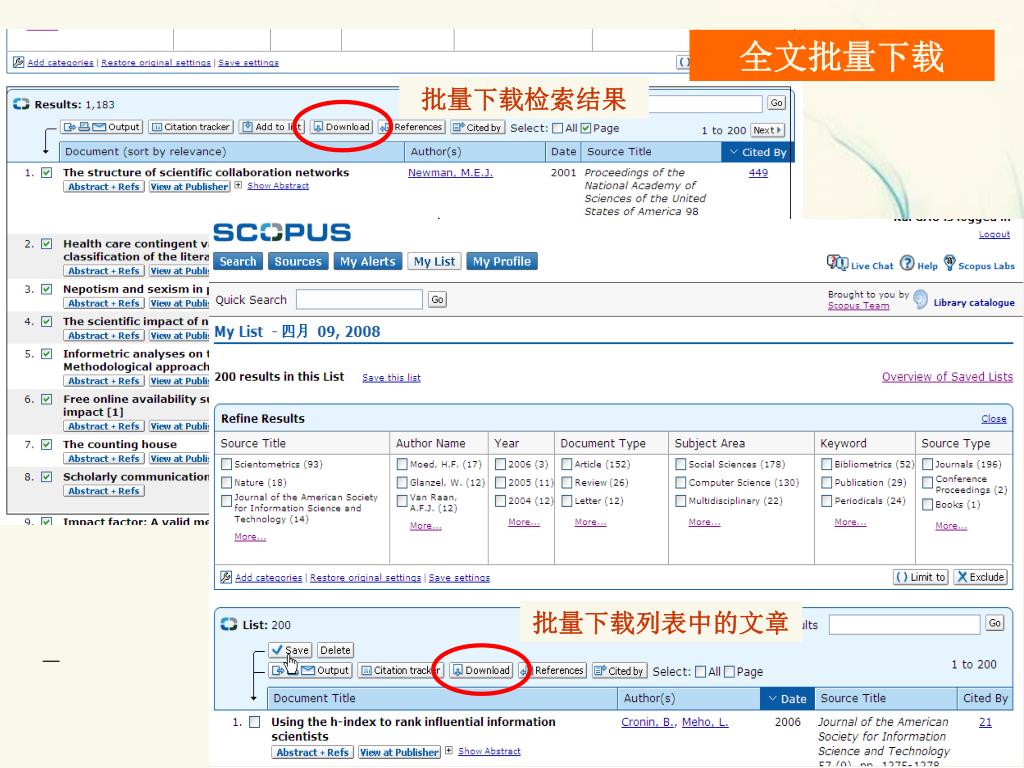Viewport: 1024px width, 768px height.
Task: Tick the Article (152) checkbox
Action: coord(567,464)
